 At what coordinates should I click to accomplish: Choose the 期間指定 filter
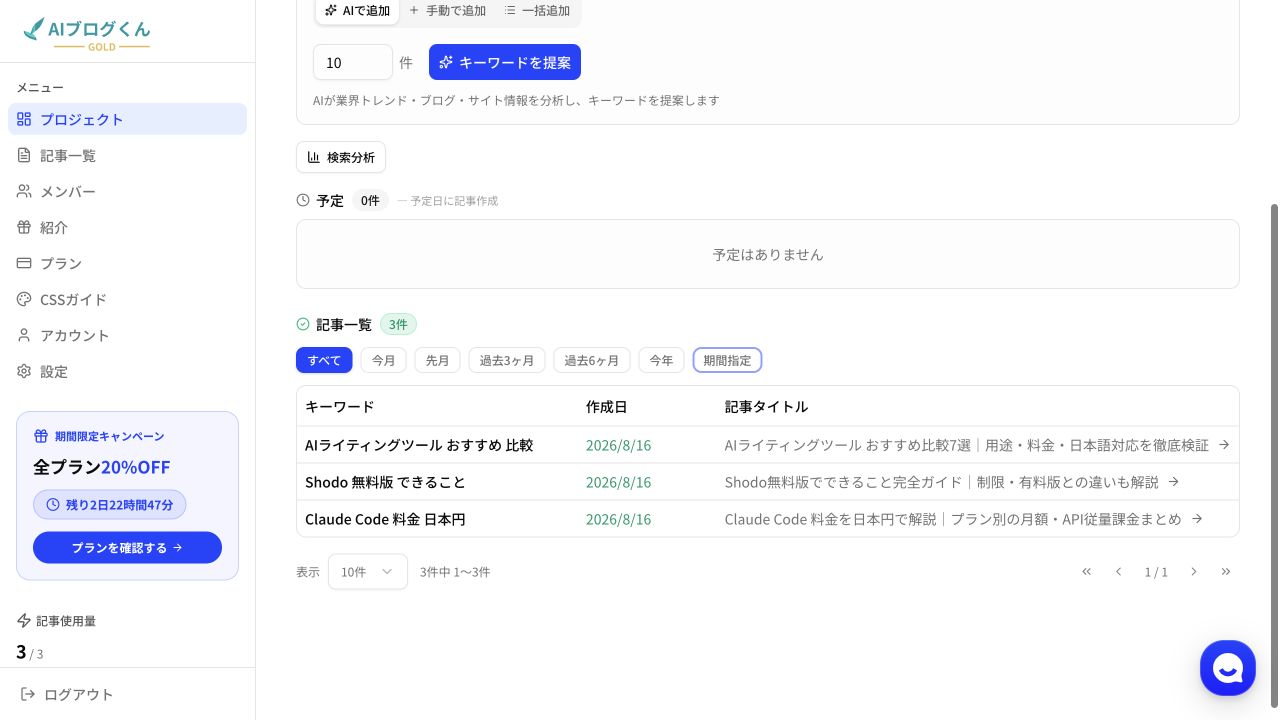[x=727, y=360]
